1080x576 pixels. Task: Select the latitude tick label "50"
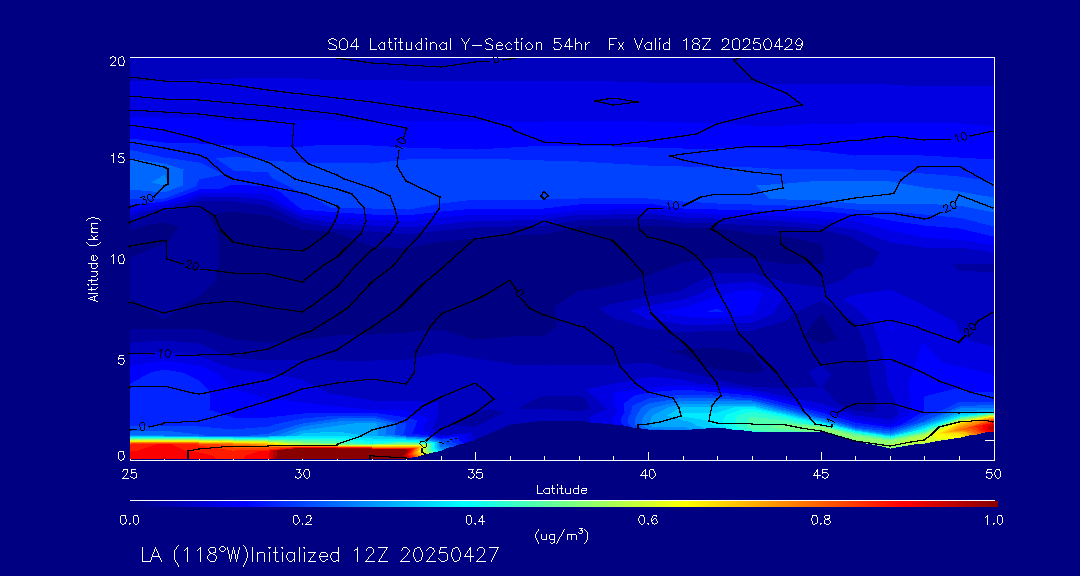pos(994,474)
